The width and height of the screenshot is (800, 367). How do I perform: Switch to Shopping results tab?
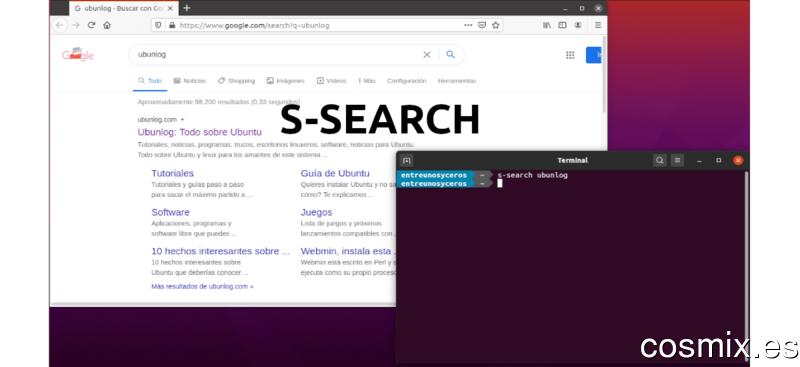point(236,81)
